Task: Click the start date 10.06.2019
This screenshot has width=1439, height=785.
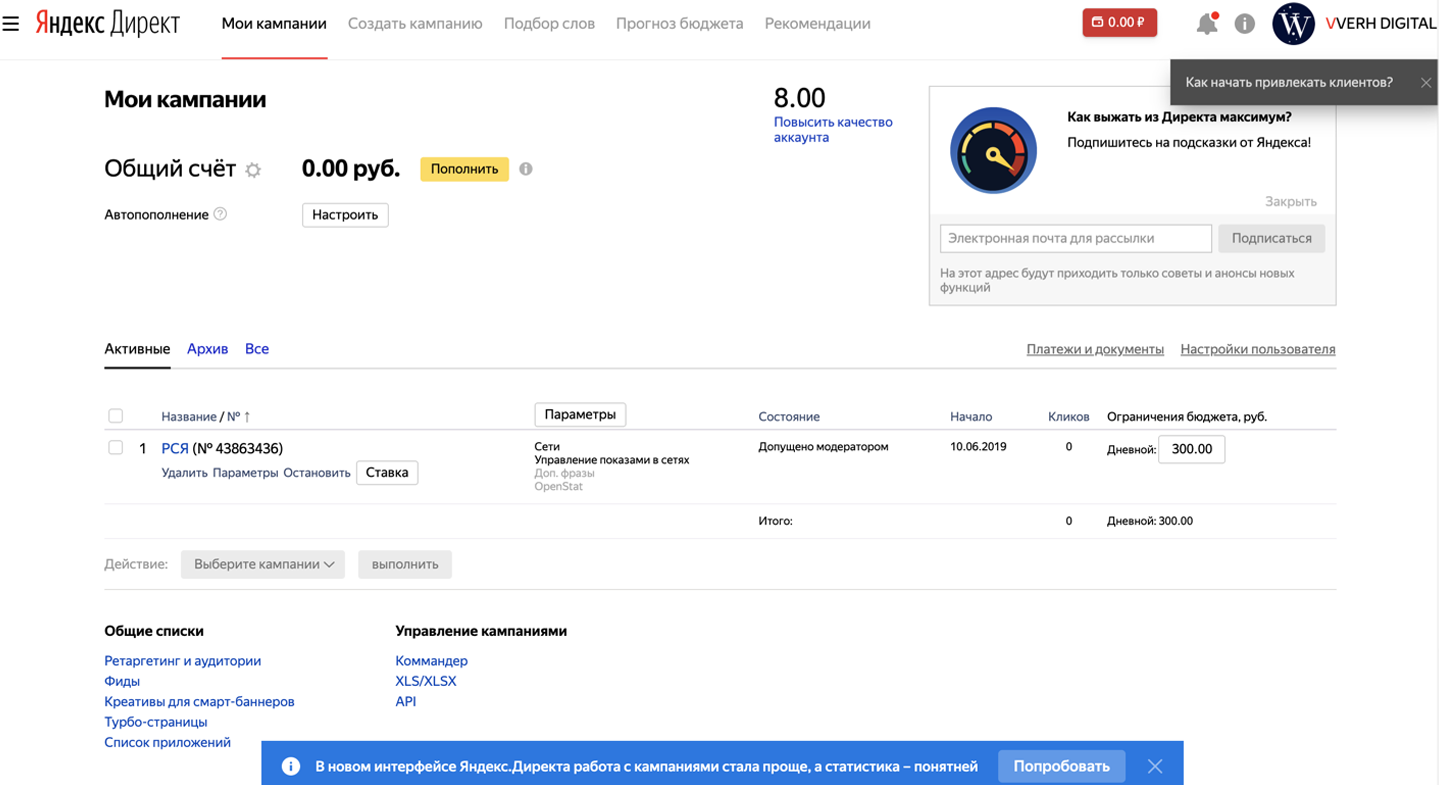Action: pyautogui.click(x=978, y=446)
